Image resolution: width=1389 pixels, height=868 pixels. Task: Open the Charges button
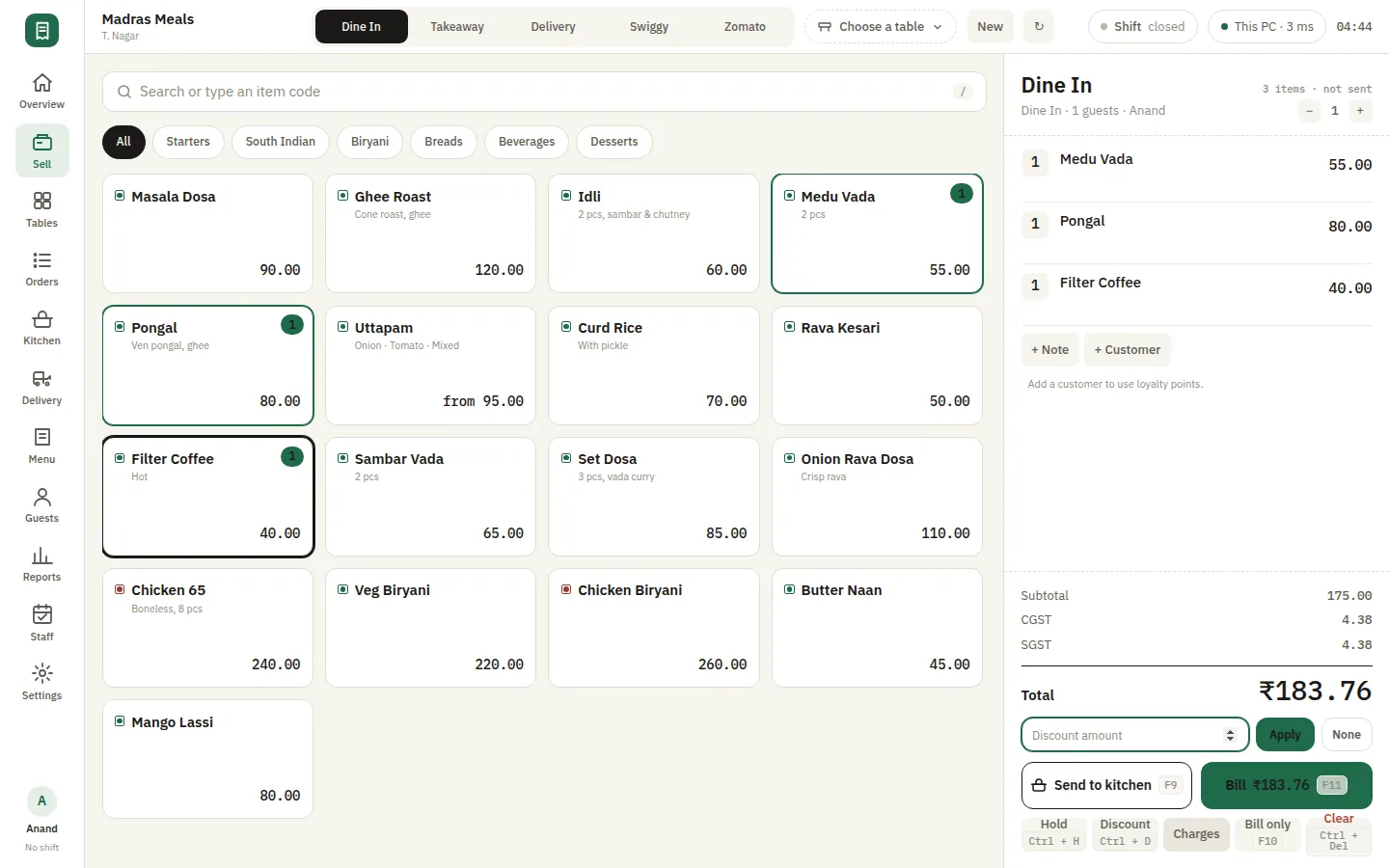pos(1196,834)
